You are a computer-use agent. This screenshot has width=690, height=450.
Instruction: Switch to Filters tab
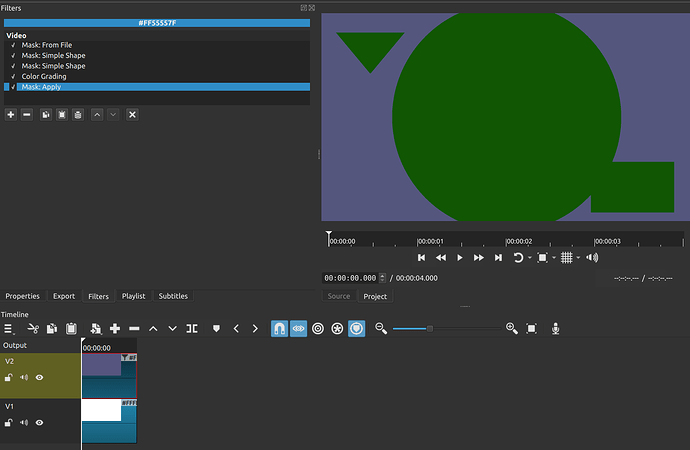pyautogui.click(x=98, y=296)
